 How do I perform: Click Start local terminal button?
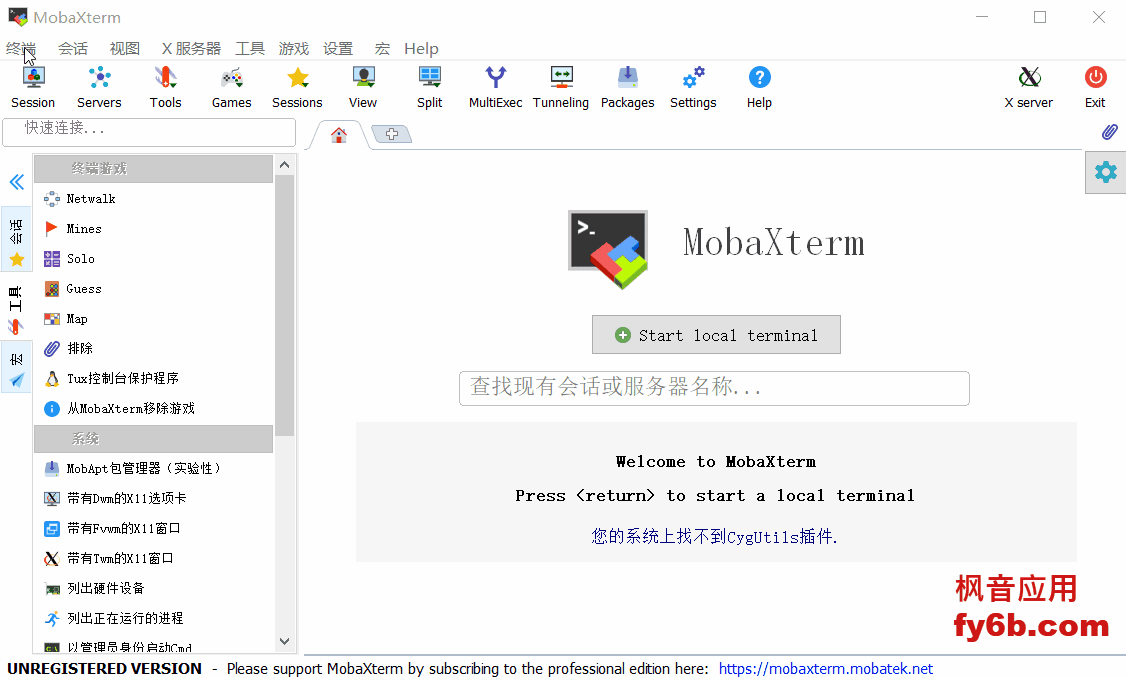[x=716, y=335]
